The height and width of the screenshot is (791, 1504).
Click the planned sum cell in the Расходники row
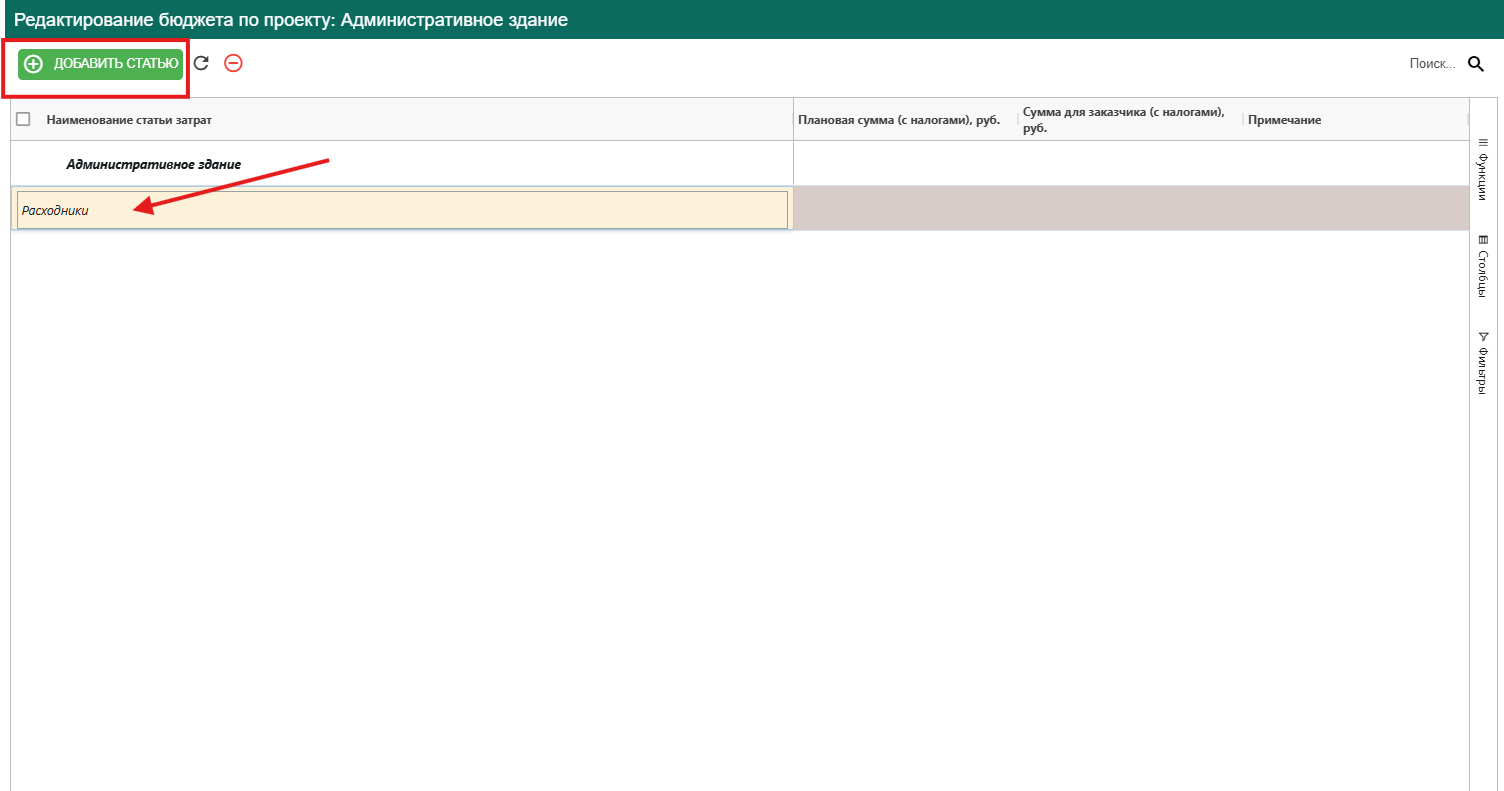905,208
